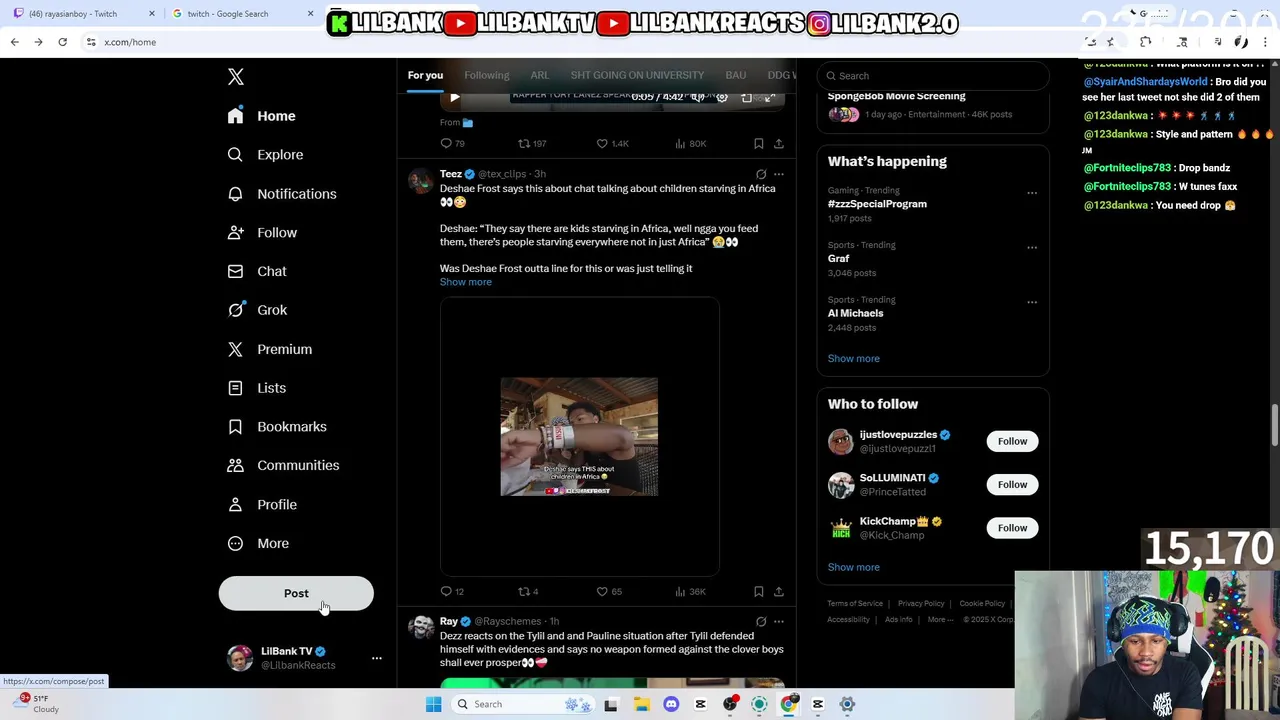
Task: Open the Lists icon in sidebar
Action: tap(235, 388)
